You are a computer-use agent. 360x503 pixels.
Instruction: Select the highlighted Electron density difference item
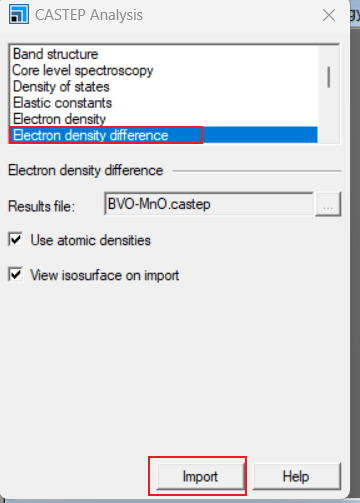tap(163, 135)
